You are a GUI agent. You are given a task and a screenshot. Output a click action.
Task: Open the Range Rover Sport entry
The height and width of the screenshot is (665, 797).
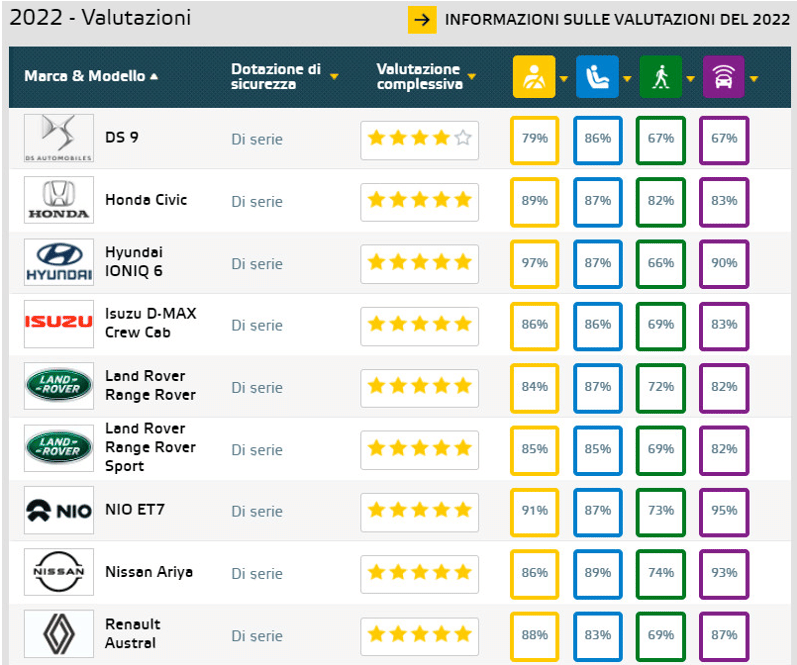tap(150, 447)
